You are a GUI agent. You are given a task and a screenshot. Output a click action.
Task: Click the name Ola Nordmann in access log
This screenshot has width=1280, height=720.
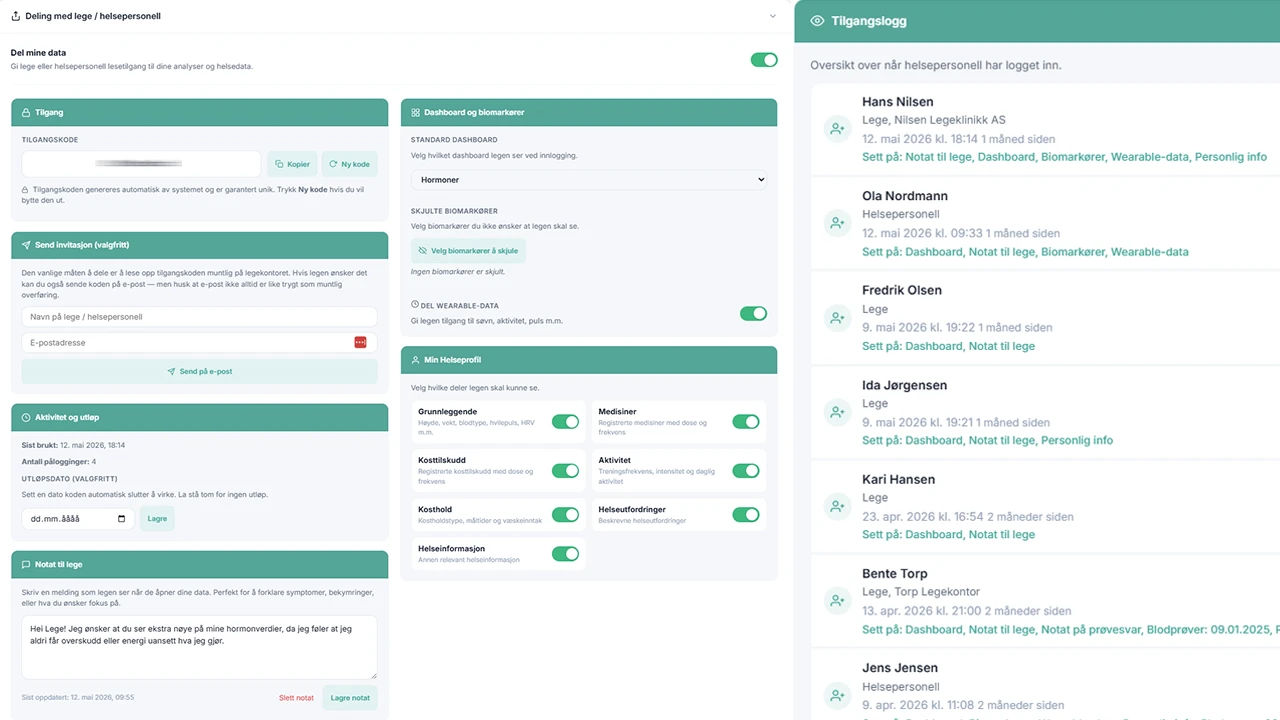905,196
